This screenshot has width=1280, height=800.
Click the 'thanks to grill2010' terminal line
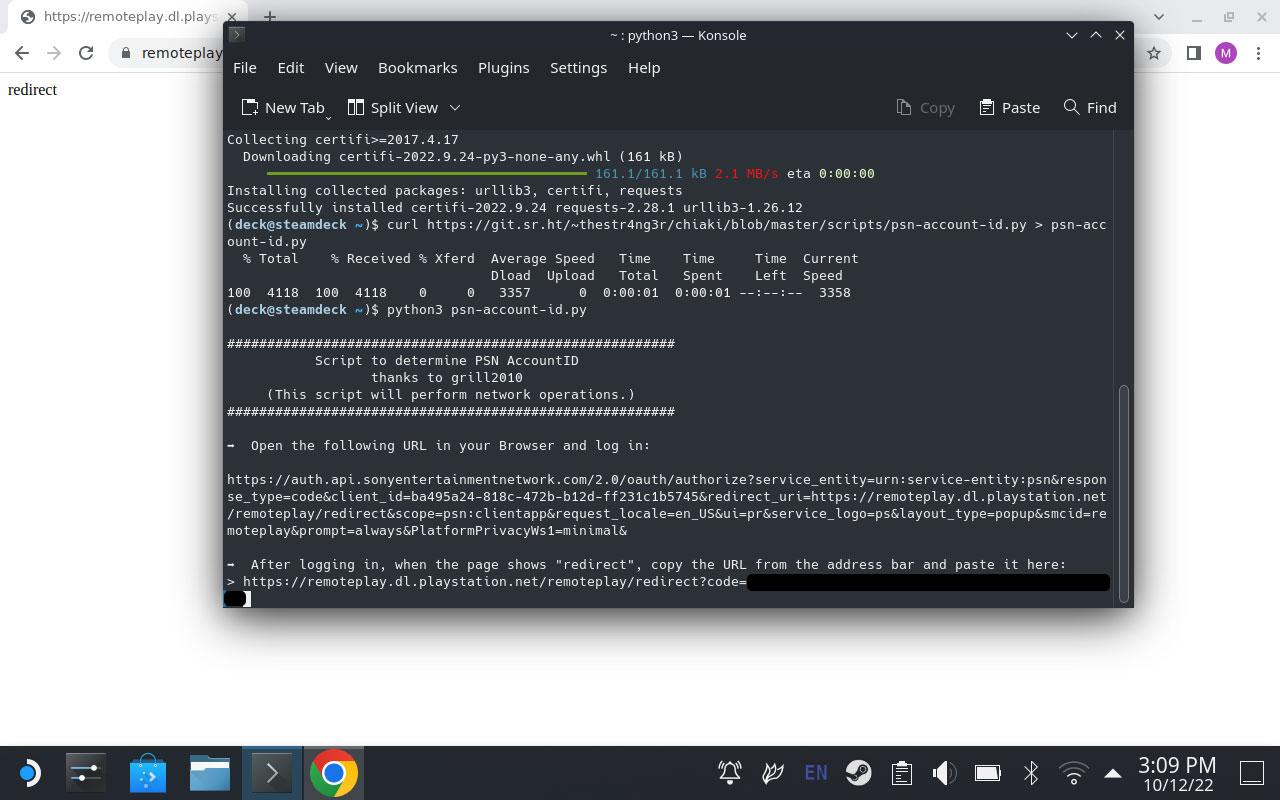coord(446,378)
